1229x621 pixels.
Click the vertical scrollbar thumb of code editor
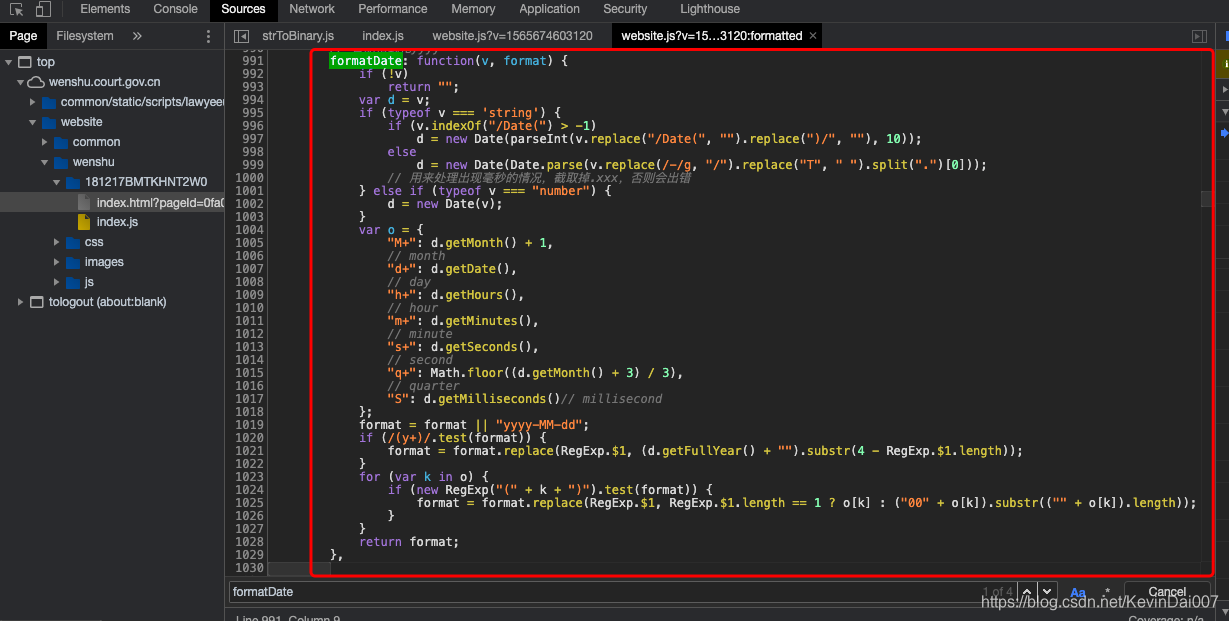click(1206, 199)
